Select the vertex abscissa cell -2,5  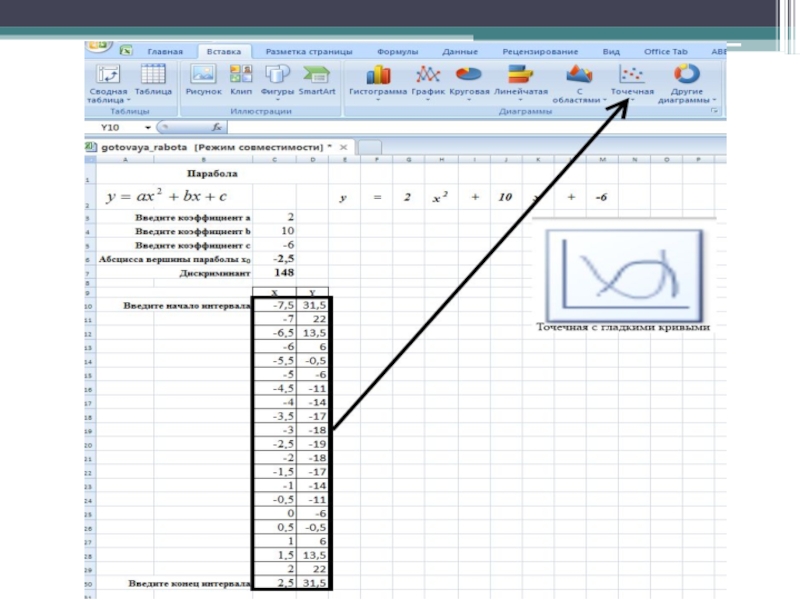(274, 259)
